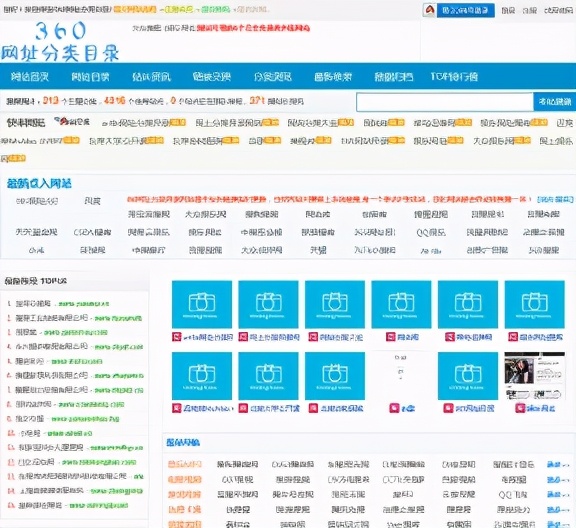Viewport: 576px width, 528px height.
Task: Open TOP排行榜 in the blue navigation bar
Action: point(454,76)
